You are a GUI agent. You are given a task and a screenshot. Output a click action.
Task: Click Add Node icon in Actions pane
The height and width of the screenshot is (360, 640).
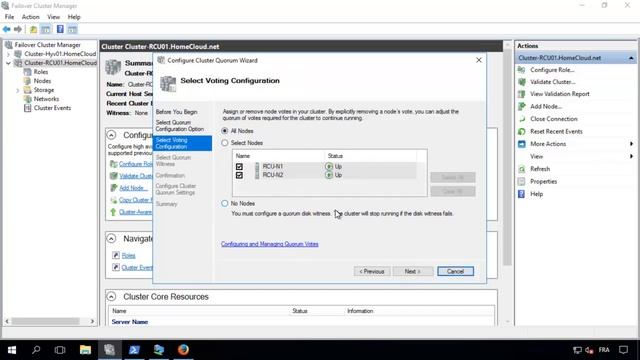pyautogui.click(x=522, y=106)
